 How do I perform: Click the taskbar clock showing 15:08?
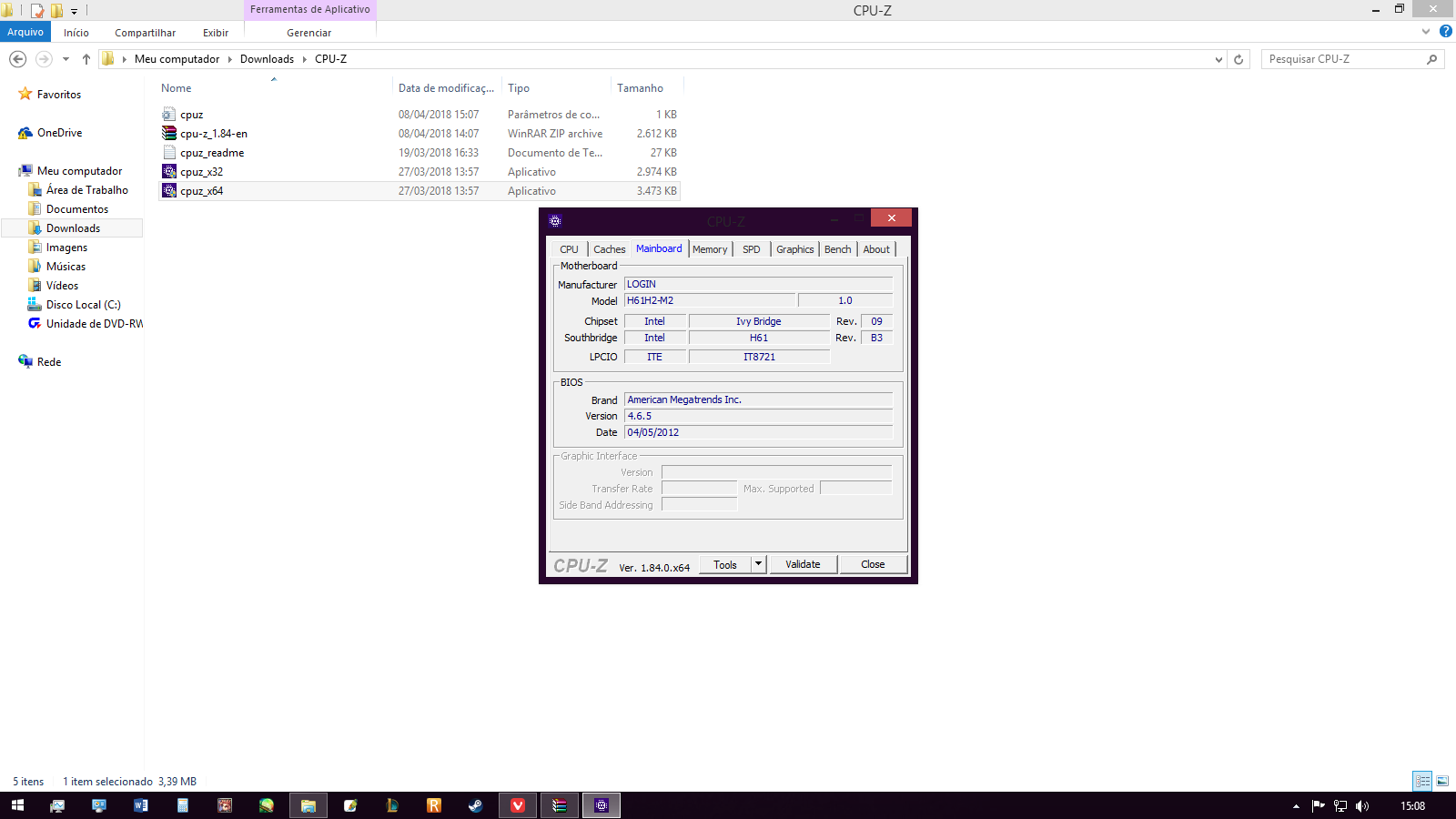pyautogui.click(x=1413, y=806)
